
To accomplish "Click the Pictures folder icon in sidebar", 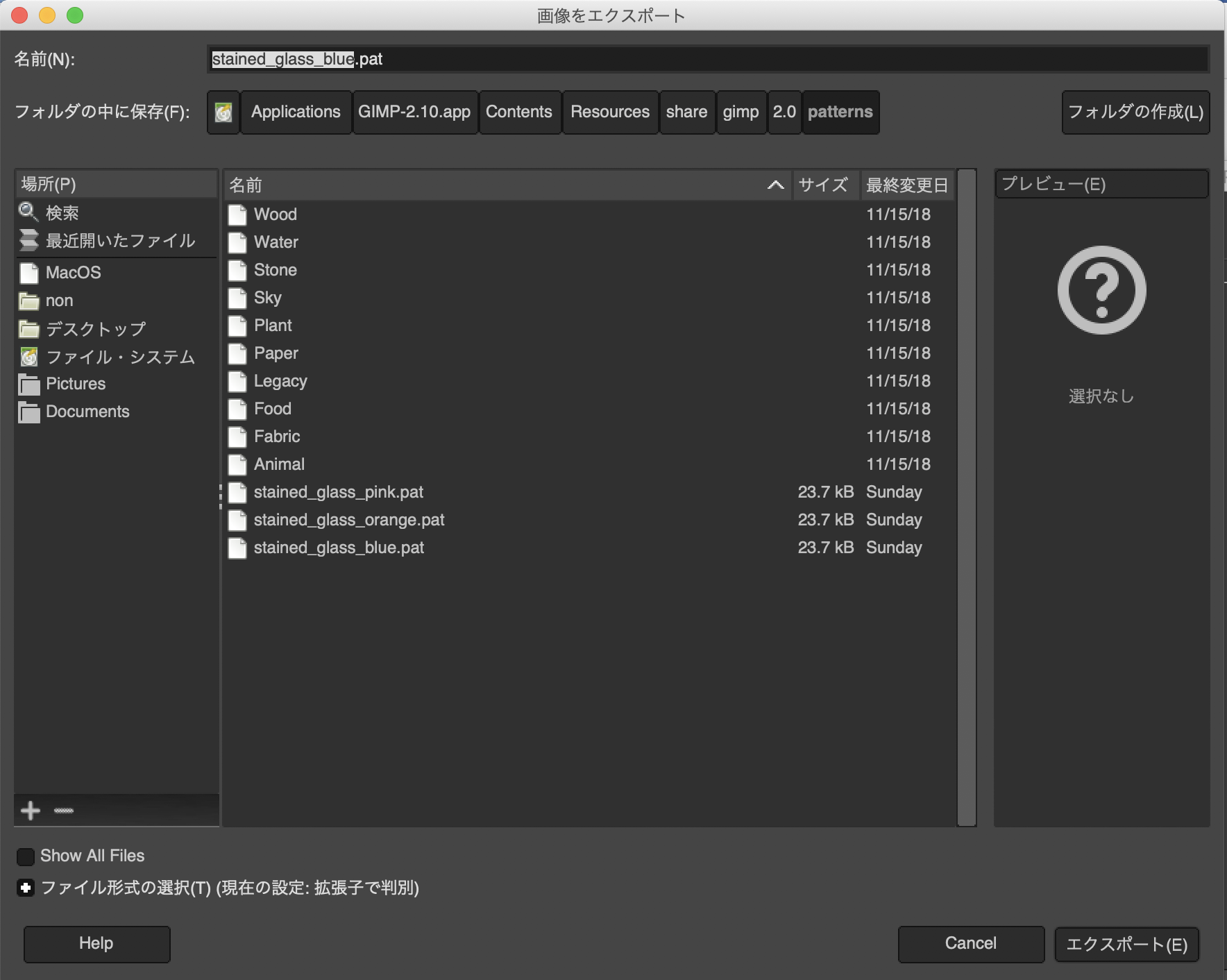I will click(28, 383).
